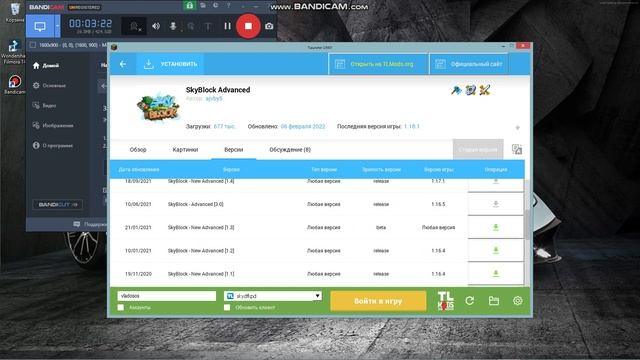
Task: Switch to the Картинки tab
Action: tap(185, 150)
